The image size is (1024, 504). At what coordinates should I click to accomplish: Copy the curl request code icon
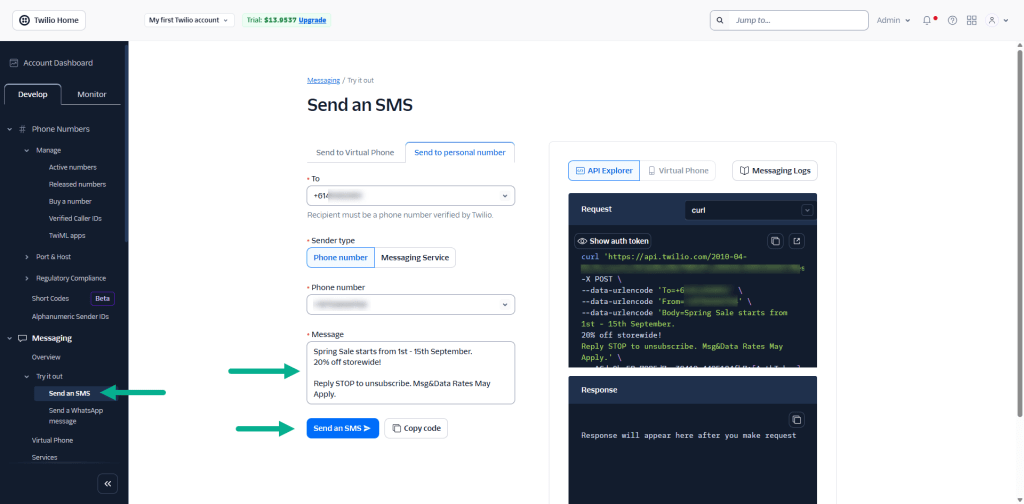(775, 241)
